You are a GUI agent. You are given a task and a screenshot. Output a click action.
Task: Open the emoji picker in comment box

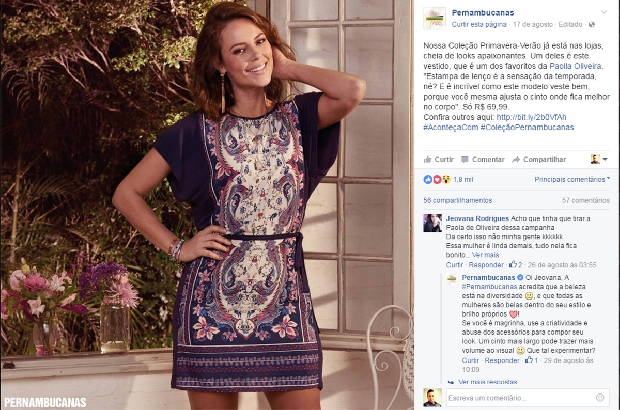[600, 398]
